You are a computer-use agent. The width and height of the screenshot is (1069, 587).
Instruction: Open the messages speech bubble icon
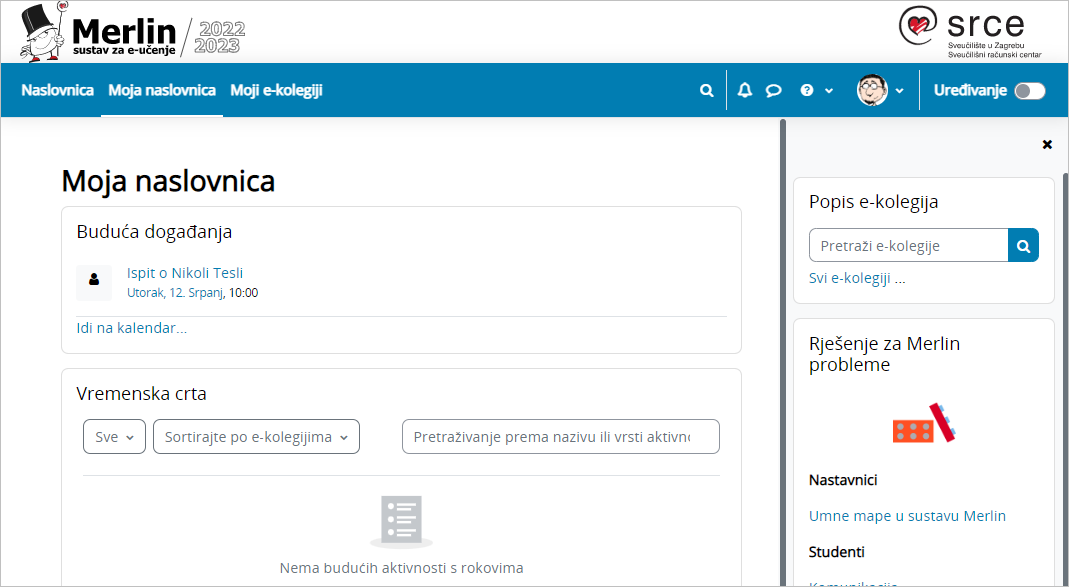773,90
